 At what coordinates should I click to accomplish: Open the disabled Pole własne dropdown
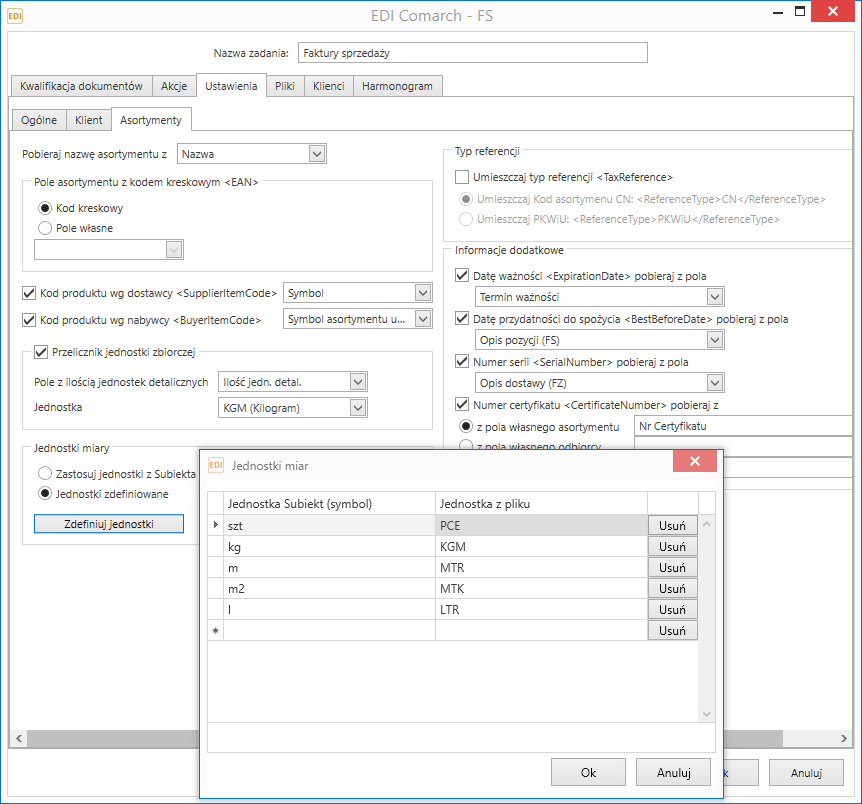pos(174,250)
